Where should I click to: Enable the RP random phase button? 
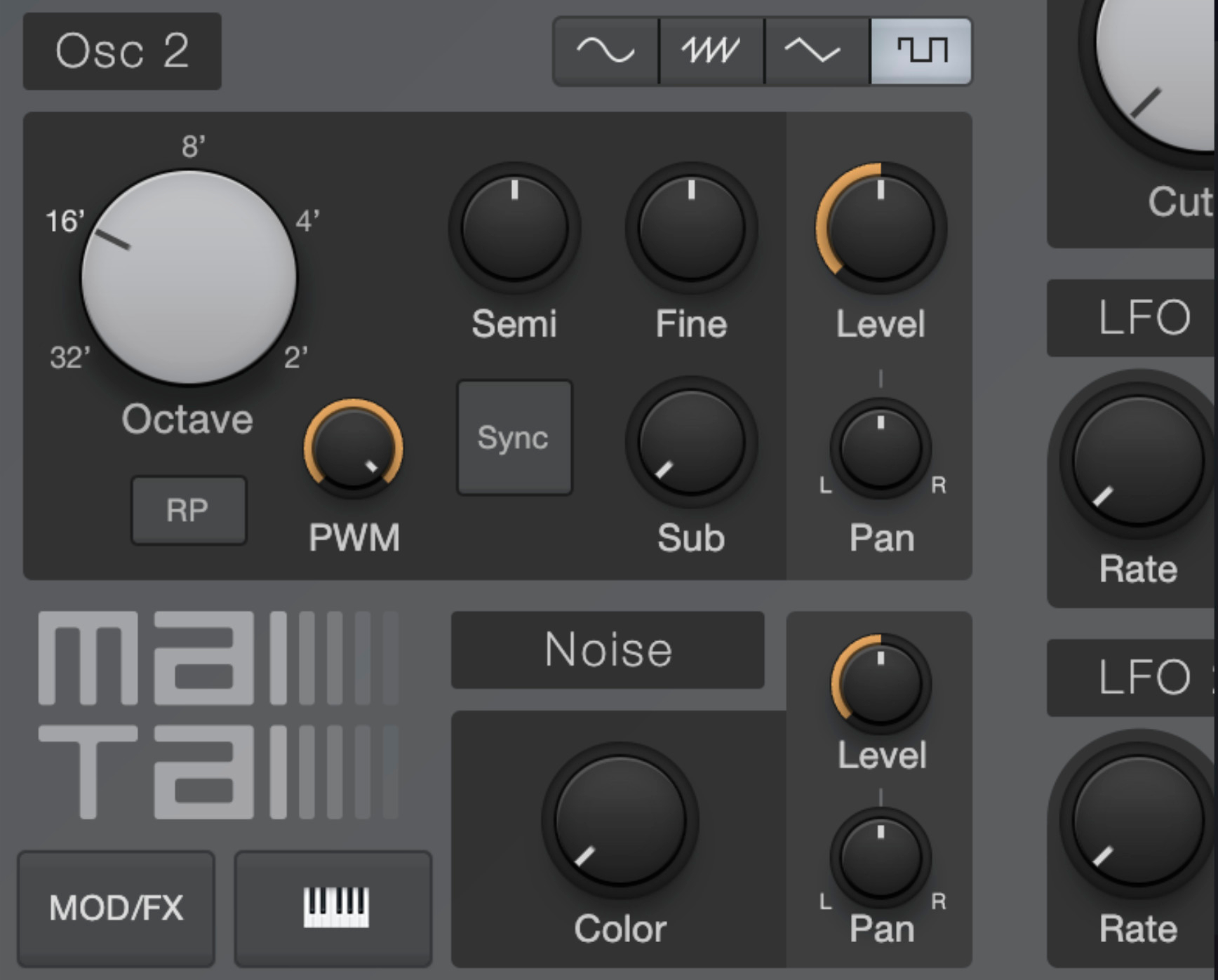coord(188,511)
